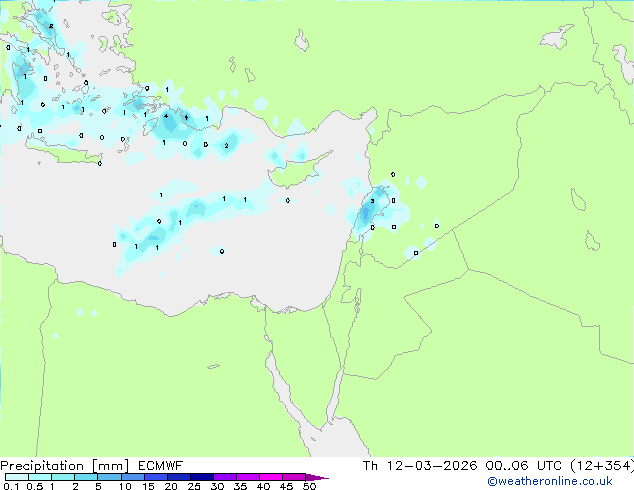This screenshot has height=490, width=634.
Task: Click the '3' precipitation value near Lebanon coast
Action: click(x=372, y=201)
